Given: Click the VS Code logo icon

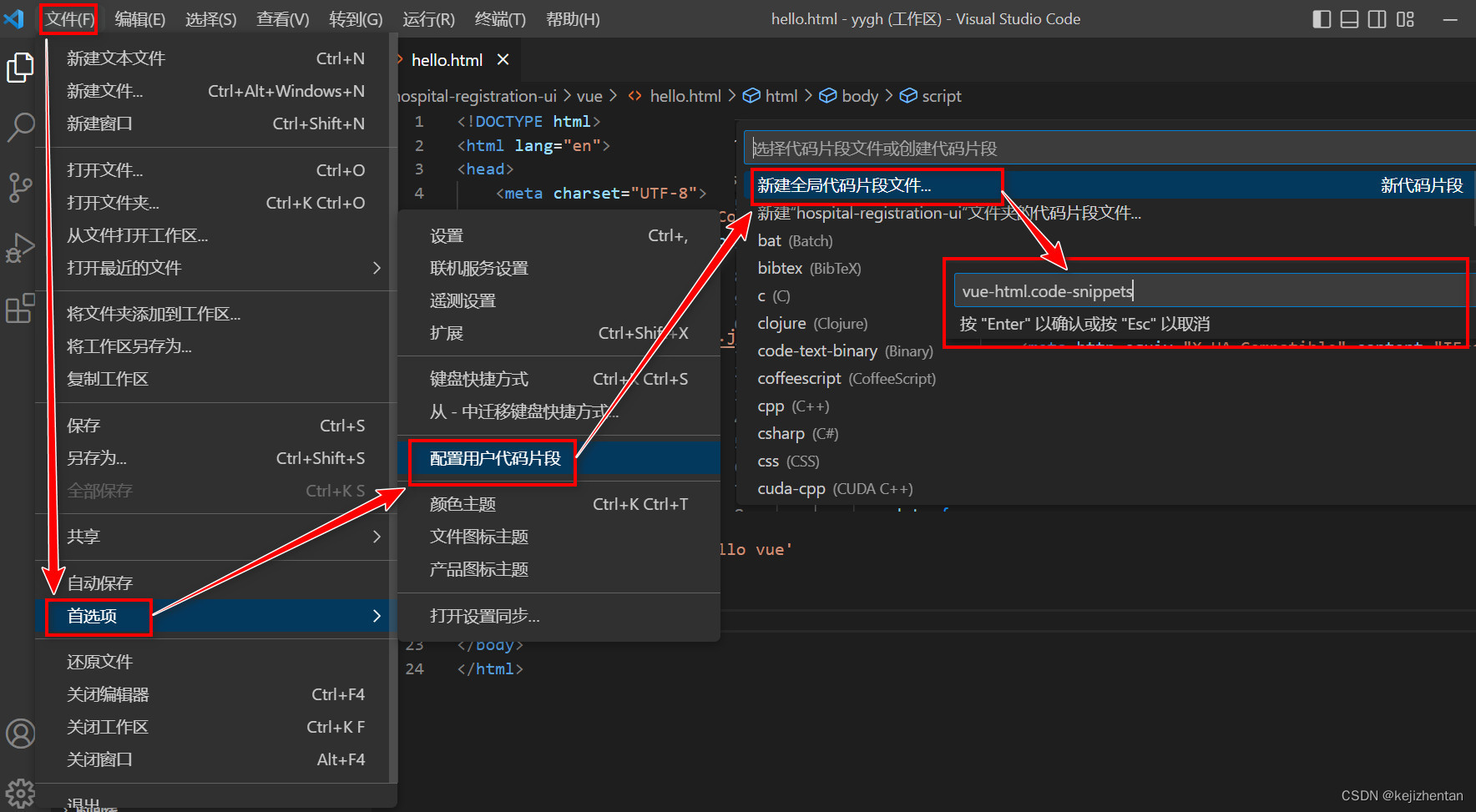Looking at the screenshot, I should pos(14,18).
